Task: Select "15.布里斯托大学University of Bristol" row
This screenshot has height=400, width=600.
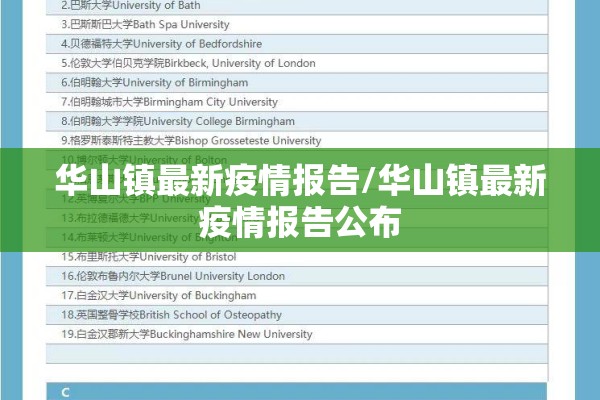Action: click(297, 257)
